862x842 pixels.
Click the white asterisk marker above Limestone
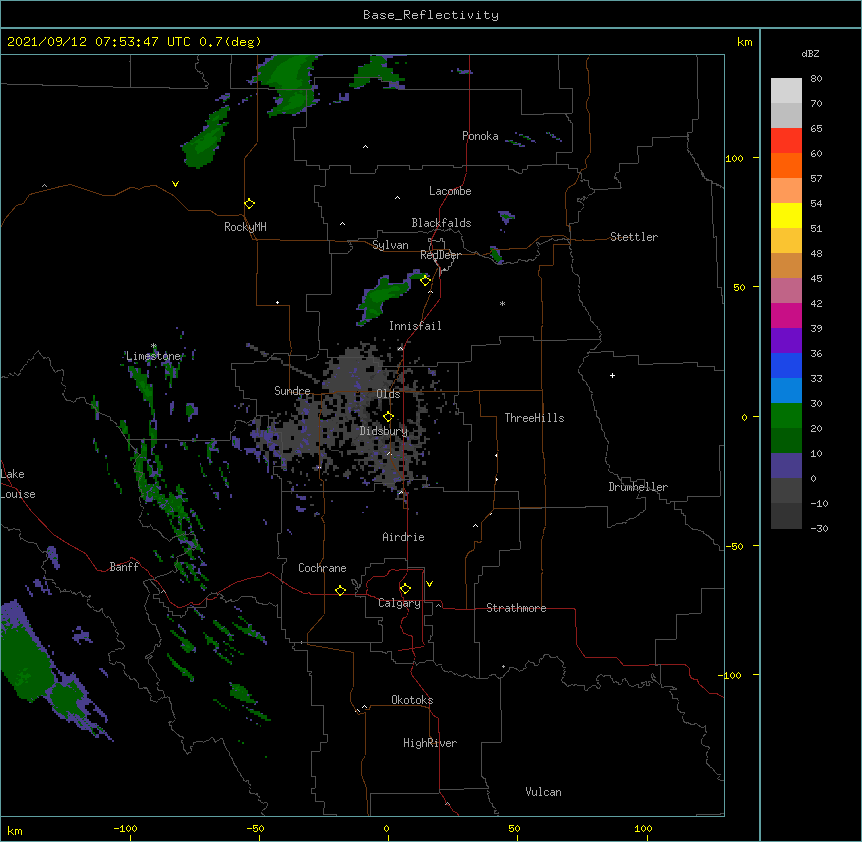(154, 346)
